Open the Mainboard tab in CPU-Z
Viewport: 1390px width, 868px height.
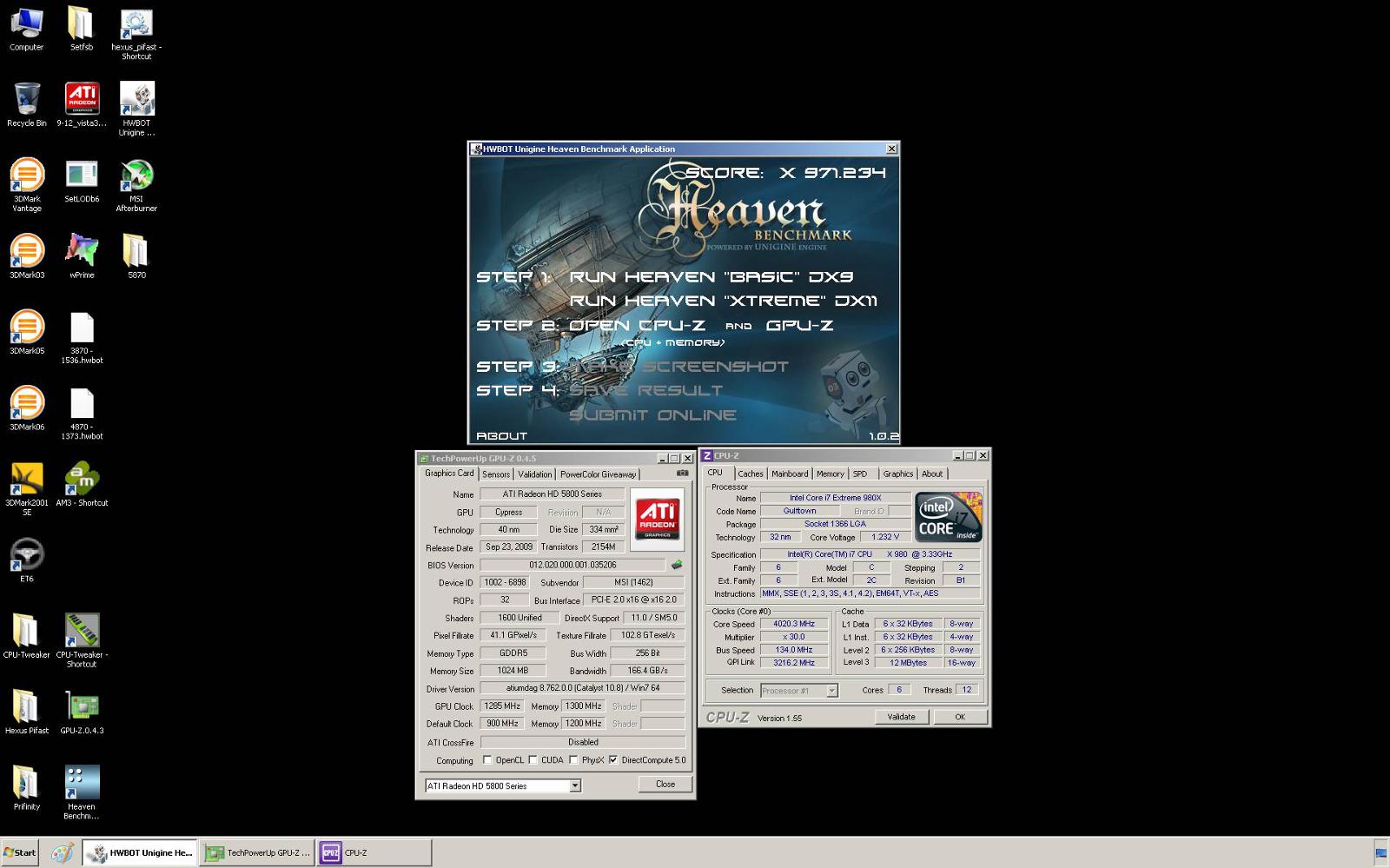[790, 474]
